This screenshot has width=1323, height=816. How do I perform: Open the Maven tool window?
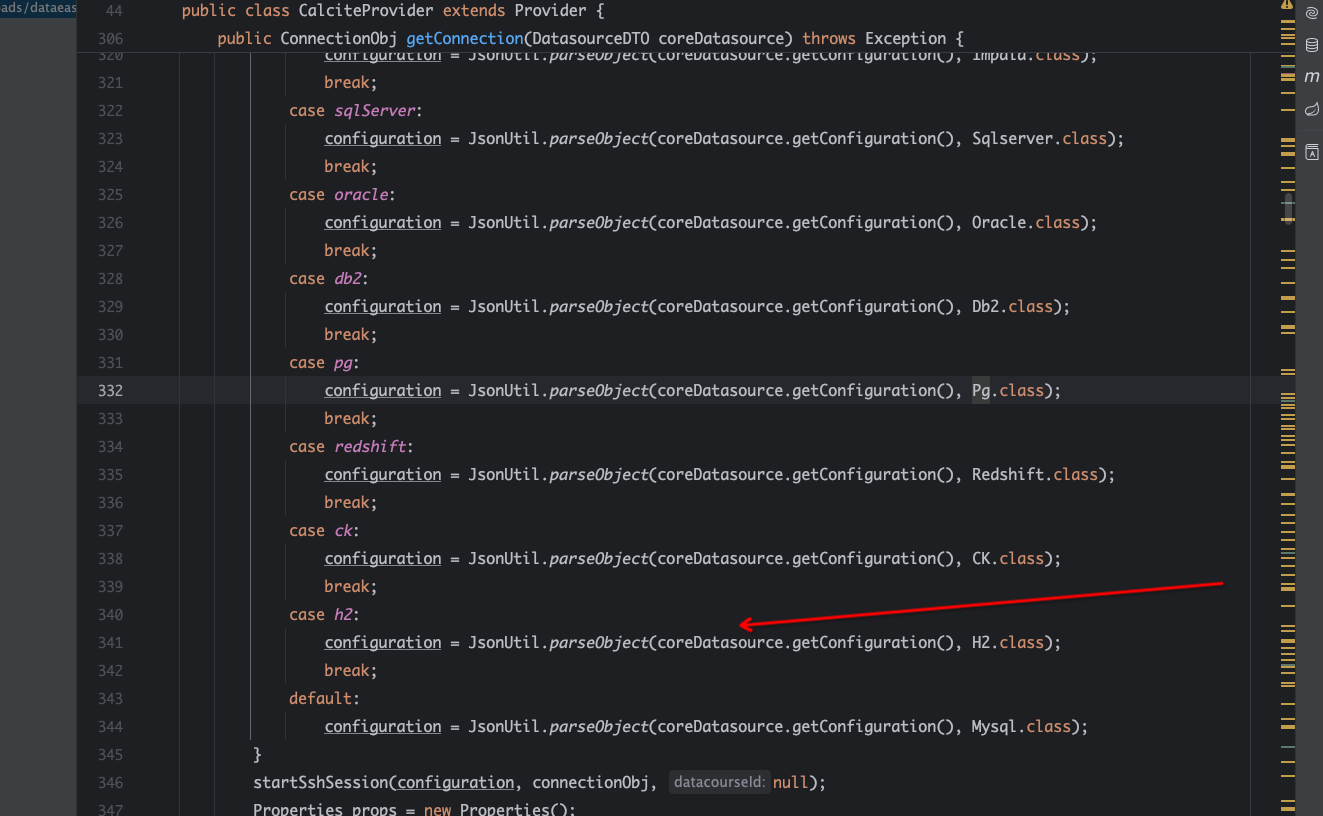tap(1311, 77)
